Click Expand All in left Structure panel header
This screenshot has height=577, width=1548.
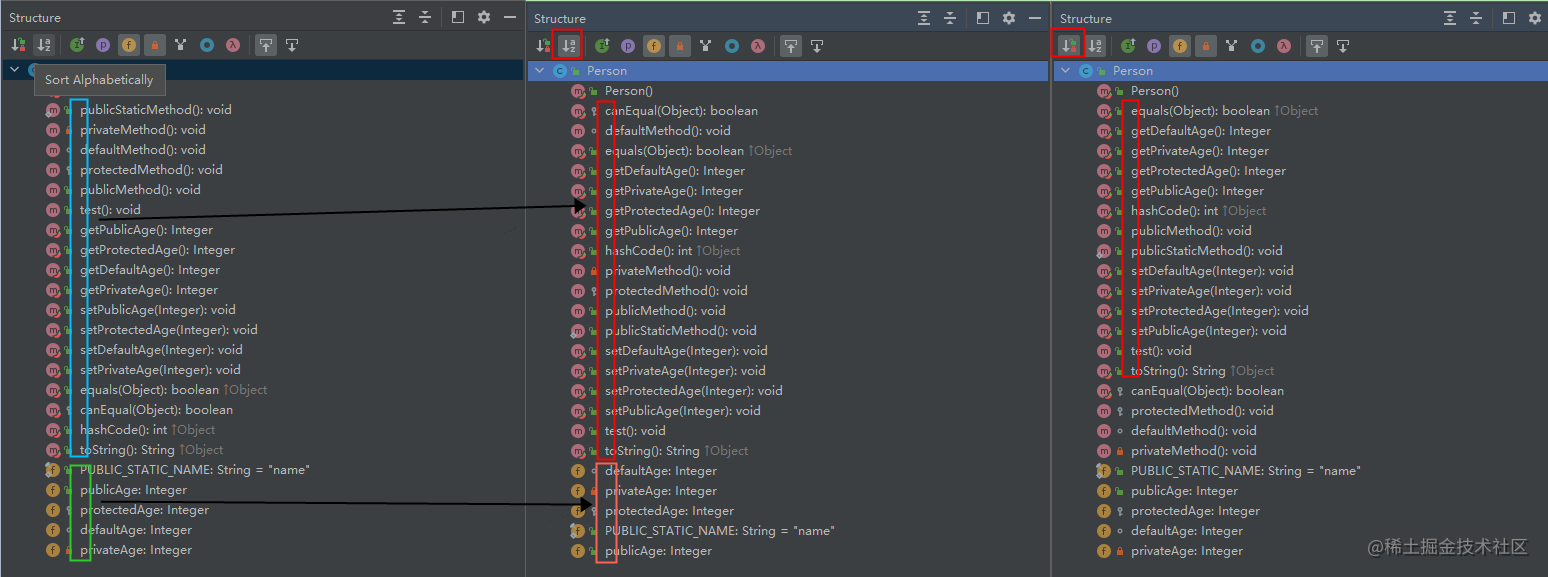coord(399,17)
